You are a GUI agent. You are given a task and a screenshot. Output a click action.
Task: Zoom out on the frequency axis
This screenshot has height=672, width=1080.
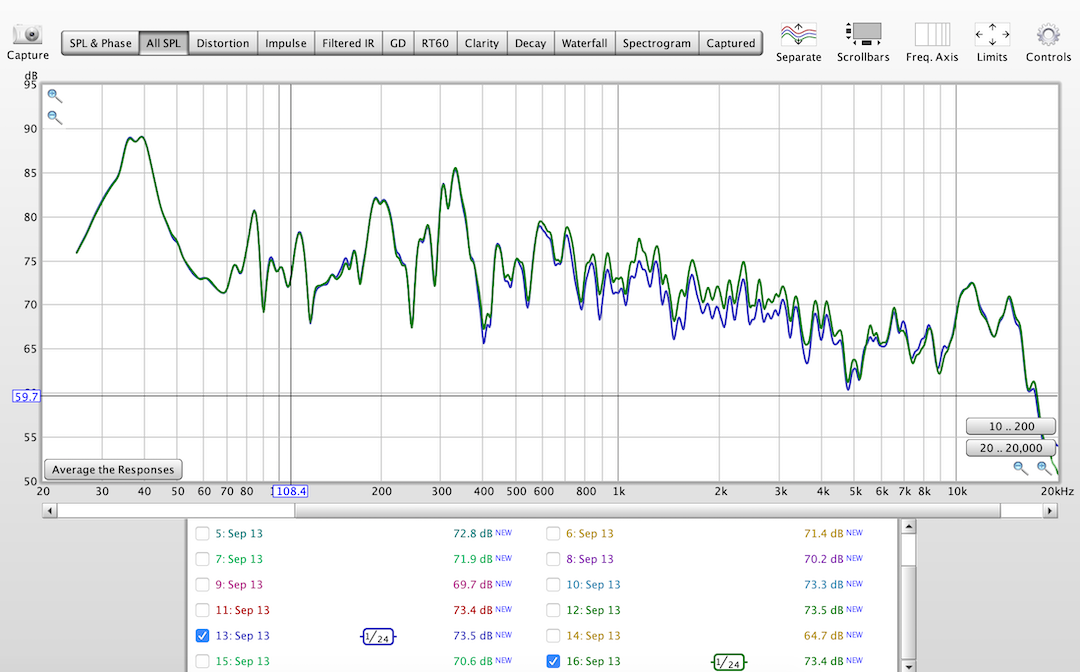1020,467
